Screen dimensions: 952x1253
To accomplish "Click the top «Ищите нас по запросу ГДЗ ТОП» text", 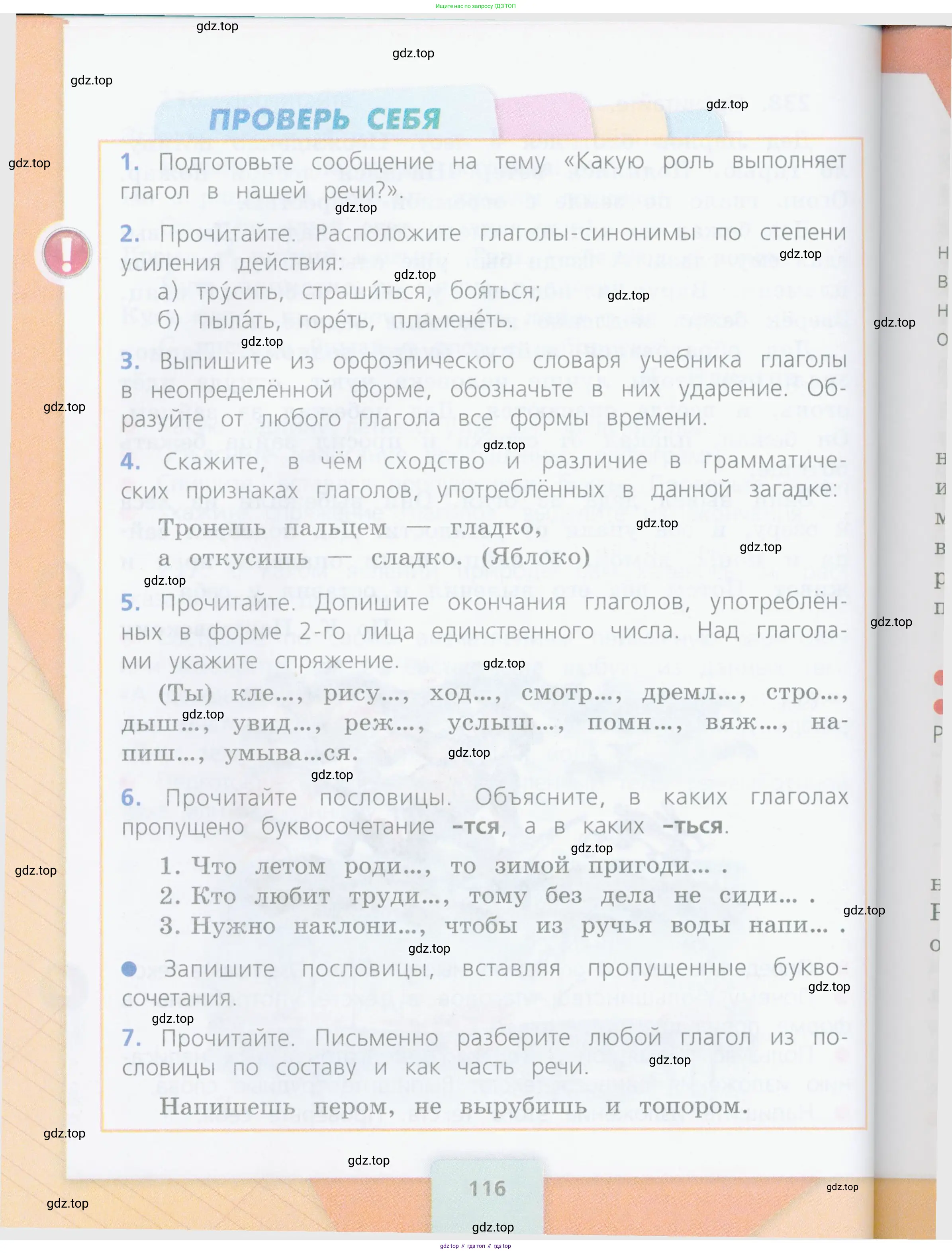I will coord(476,6).
